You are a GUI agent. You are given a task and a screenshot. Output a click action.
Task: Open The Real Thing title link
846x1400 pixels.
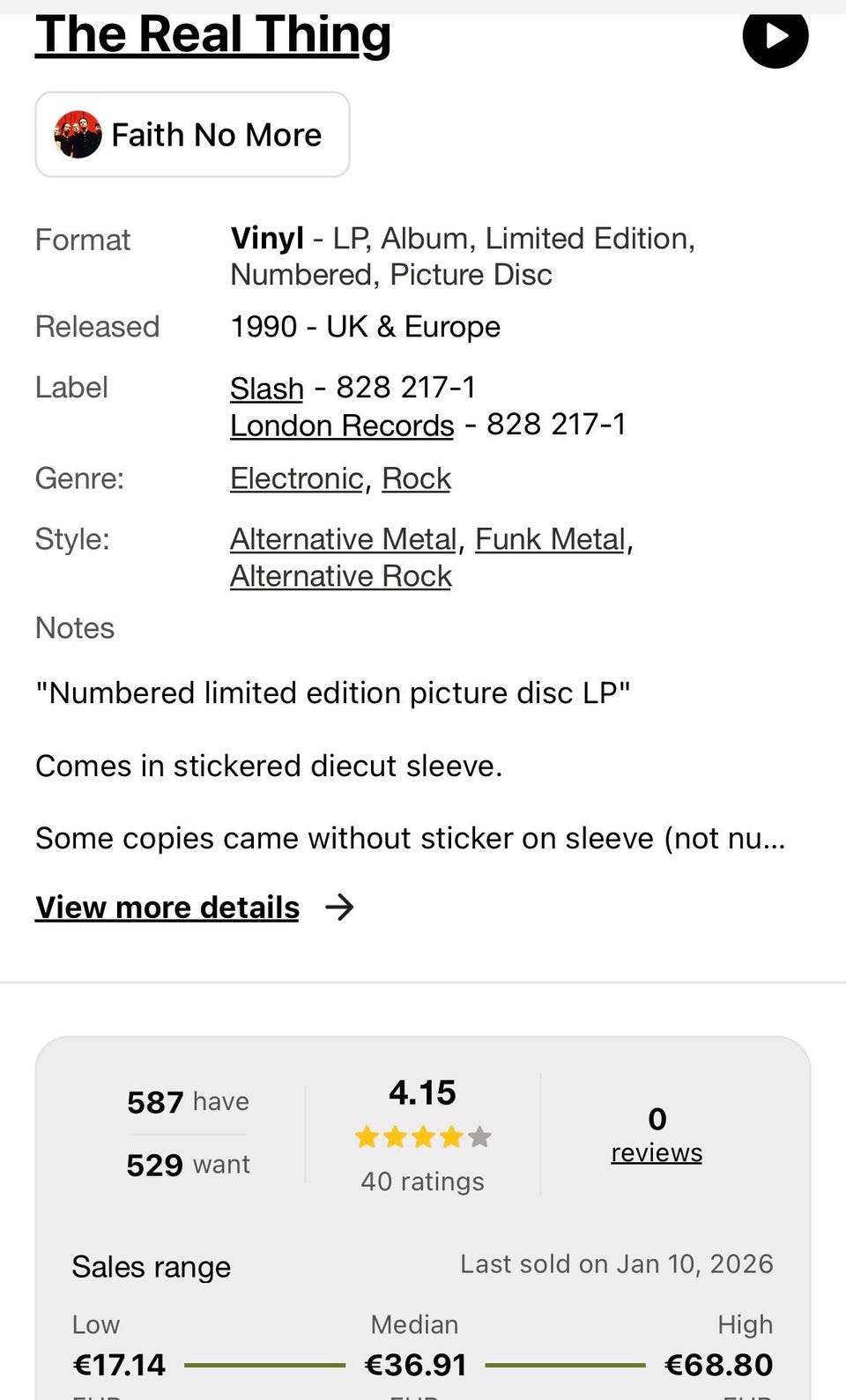coord(212,36)
